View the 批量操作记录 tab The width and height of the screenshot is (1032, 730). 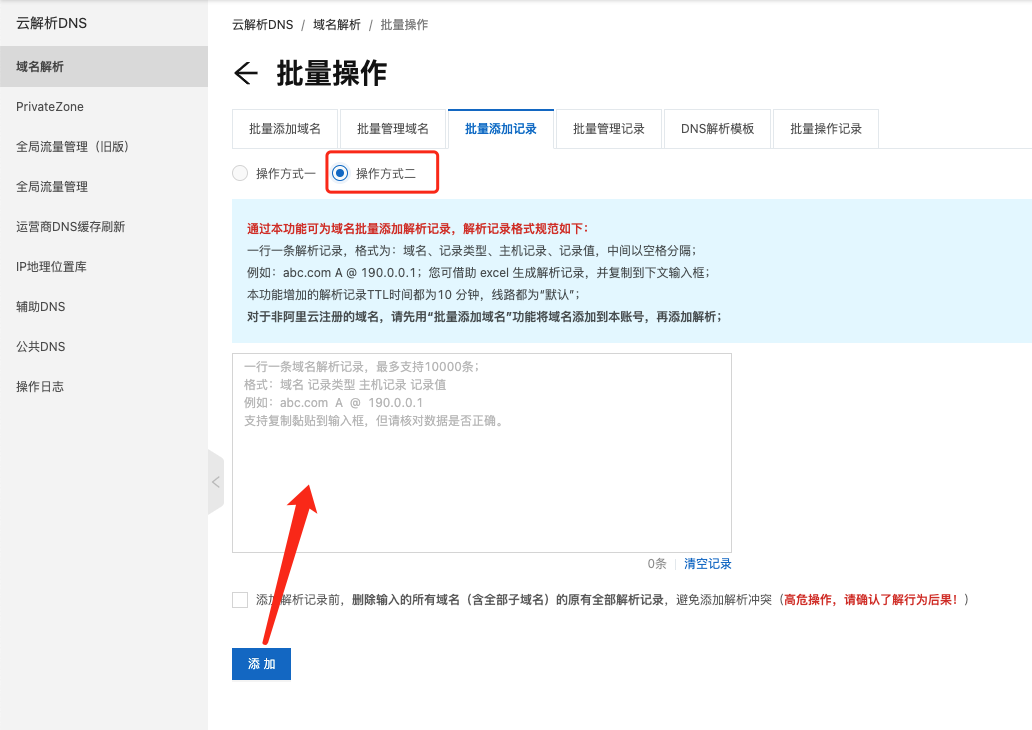[x=826, y=129]
